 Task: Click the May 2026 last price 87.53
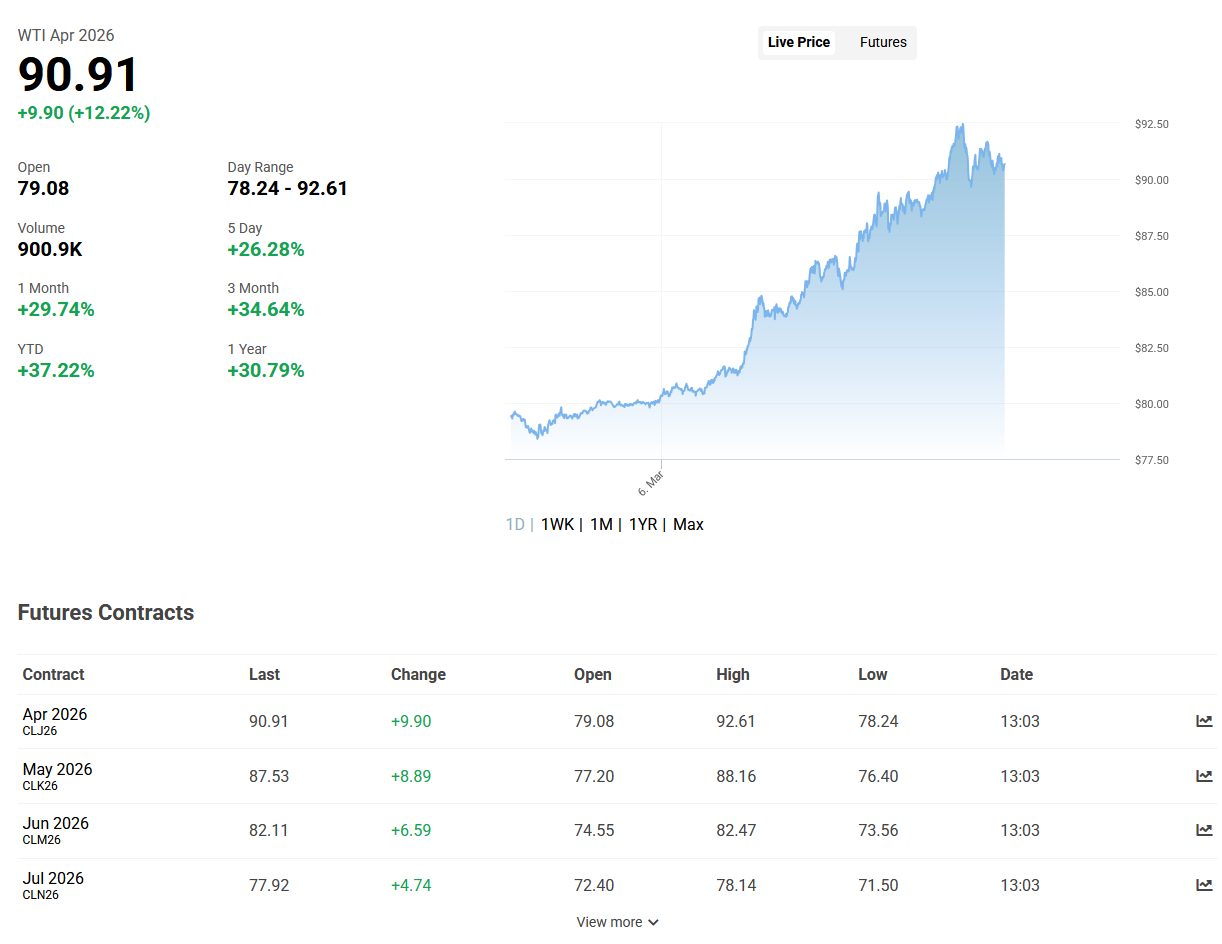click(269, 776)
